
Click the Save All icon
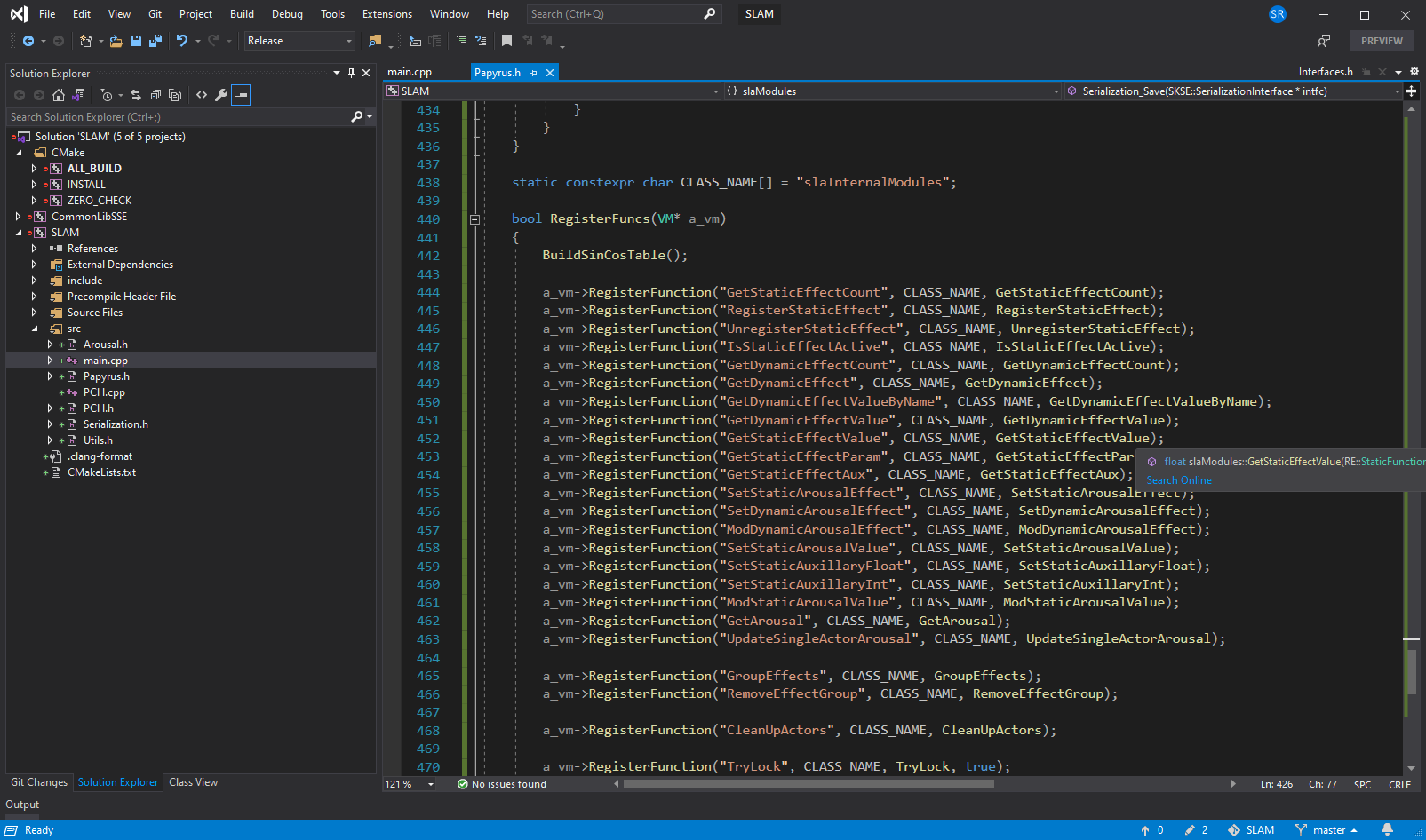coord(155,41)
